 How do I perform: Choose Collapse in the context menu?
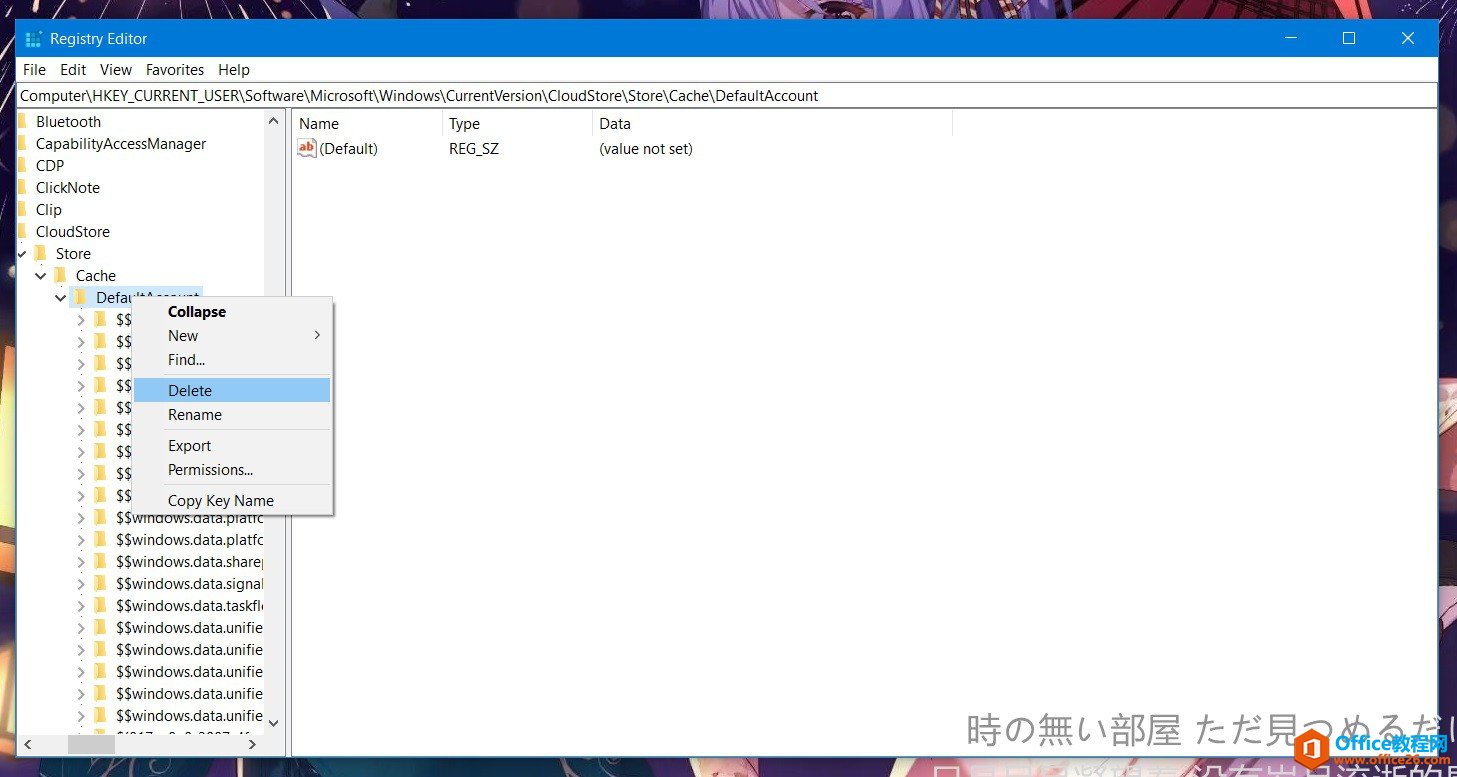(232, 311)
